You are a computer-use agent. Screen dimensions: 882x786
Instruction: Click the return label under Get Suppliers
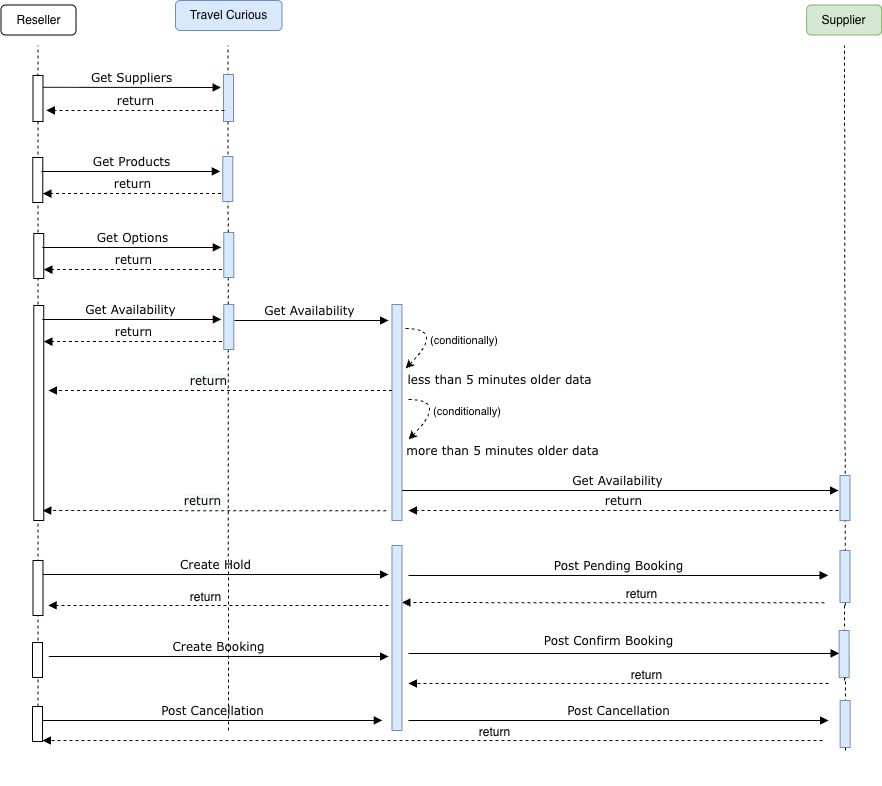[x=135, y=101]
